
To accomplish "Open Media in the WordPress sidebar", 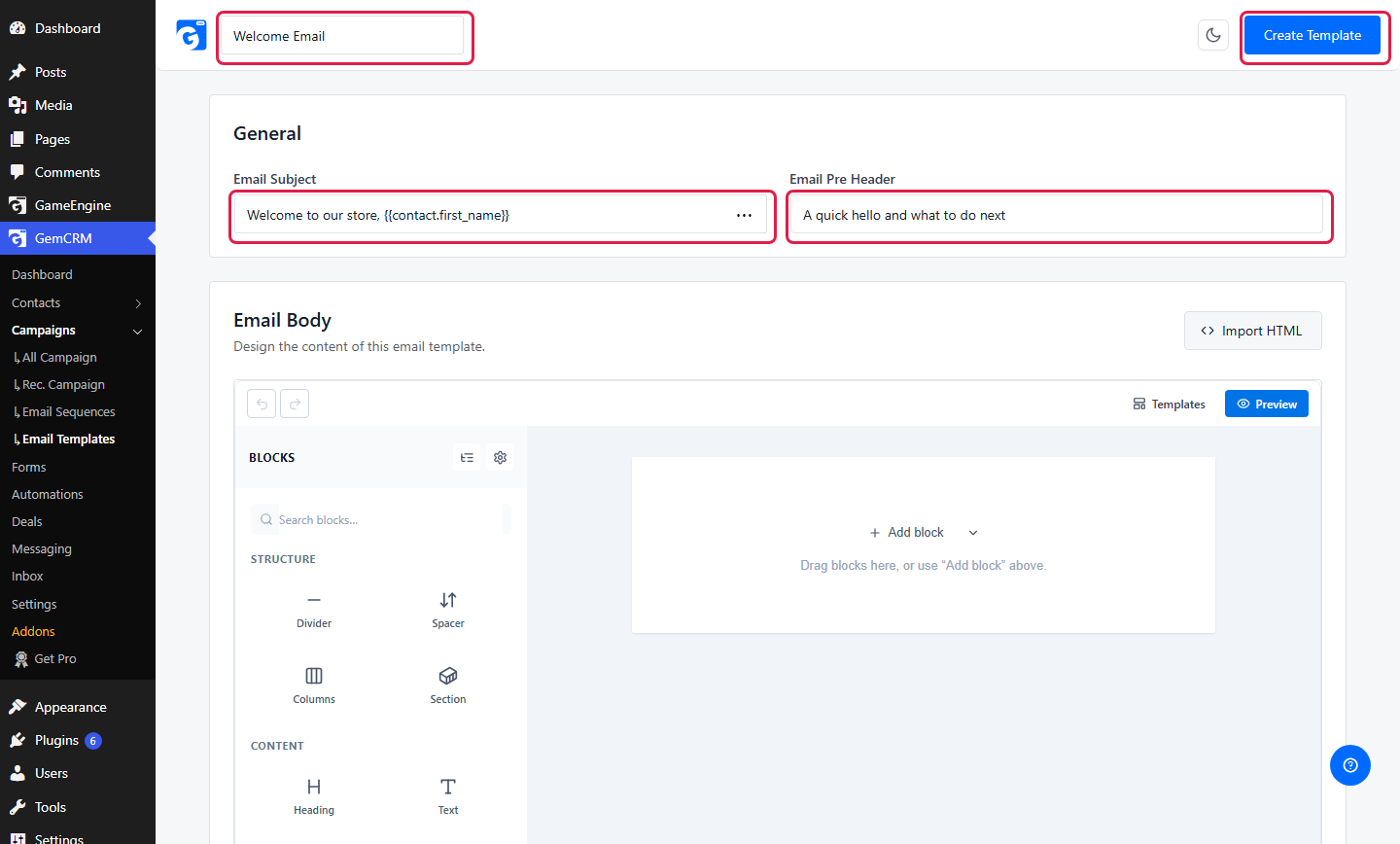I will coord(78,105).
